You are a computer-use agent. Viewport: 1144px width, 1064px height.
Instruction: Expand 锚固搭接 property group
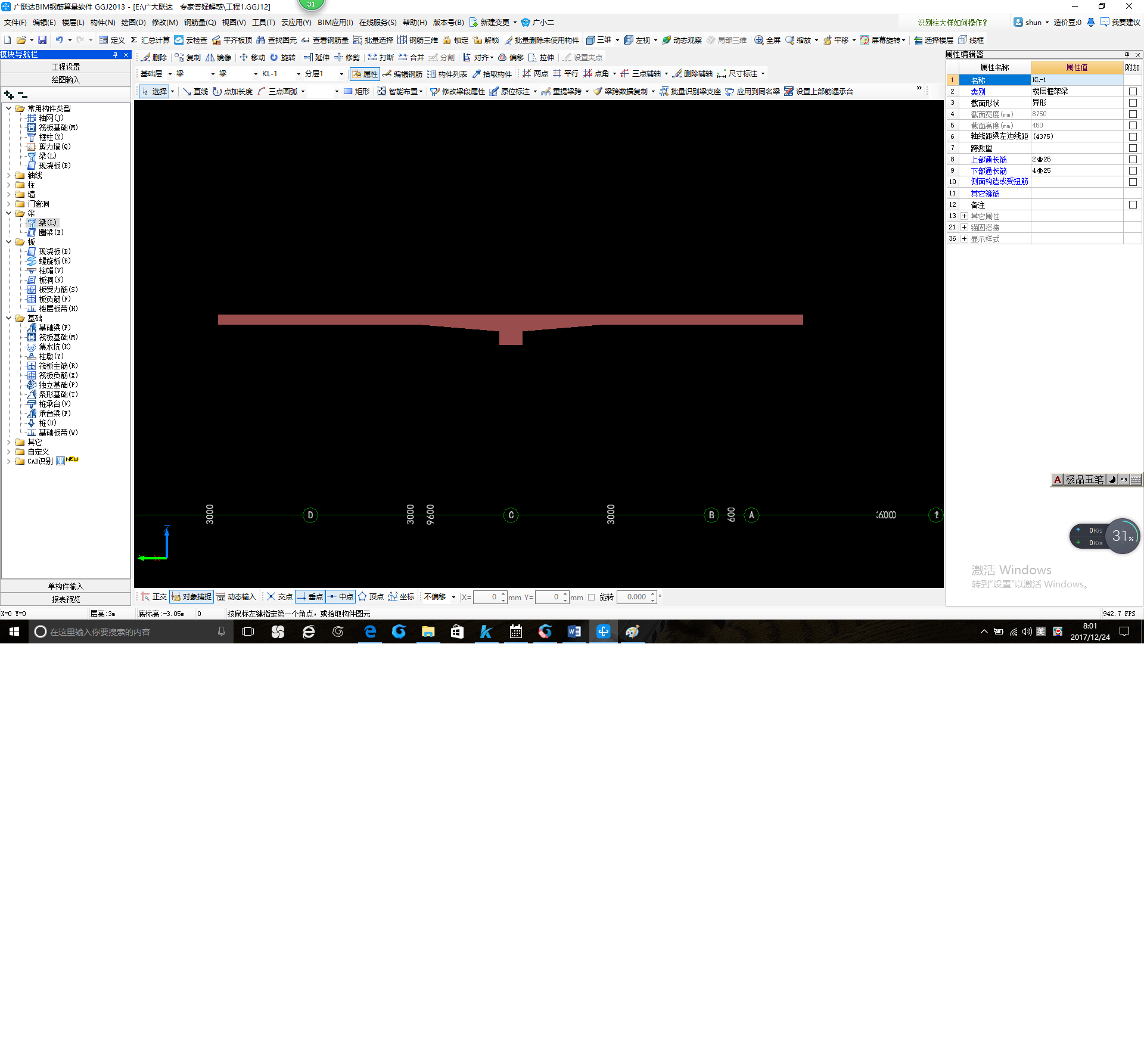(x=964, y=227)
